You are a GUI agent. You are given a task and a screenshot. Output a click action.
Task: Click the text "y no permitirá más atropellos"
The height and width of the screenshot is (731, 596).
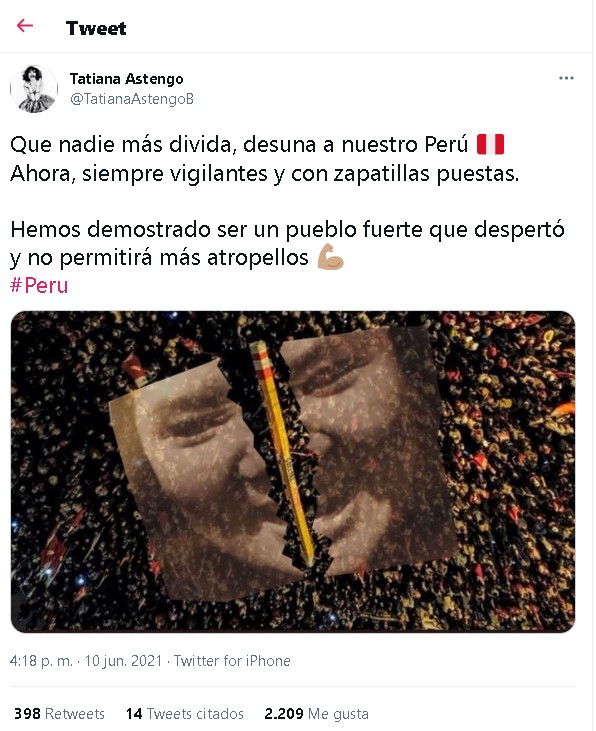(x=159, y=257)
